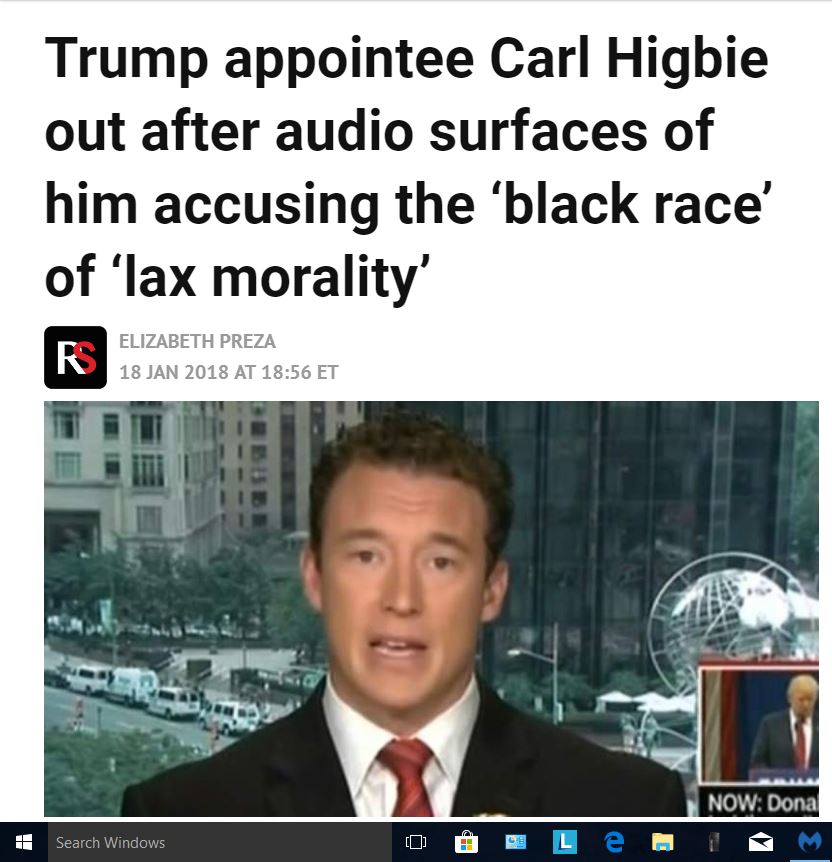The height and width of the screenshot is (862, 832).
Task: Click the Carl Higbie article image
Action: point(431,609)
